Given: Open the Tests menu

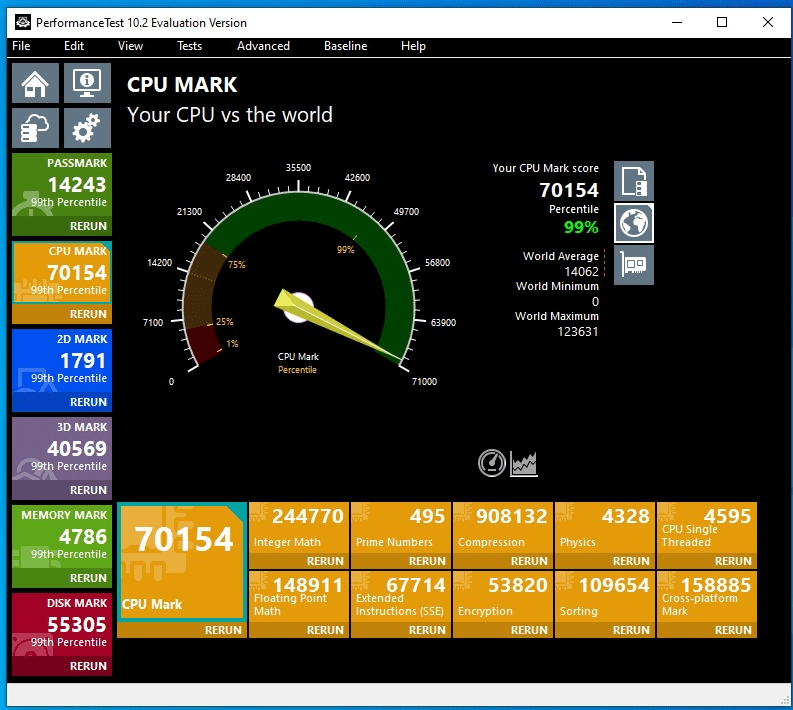Looking at the screenshot, I should click(190, 46).
